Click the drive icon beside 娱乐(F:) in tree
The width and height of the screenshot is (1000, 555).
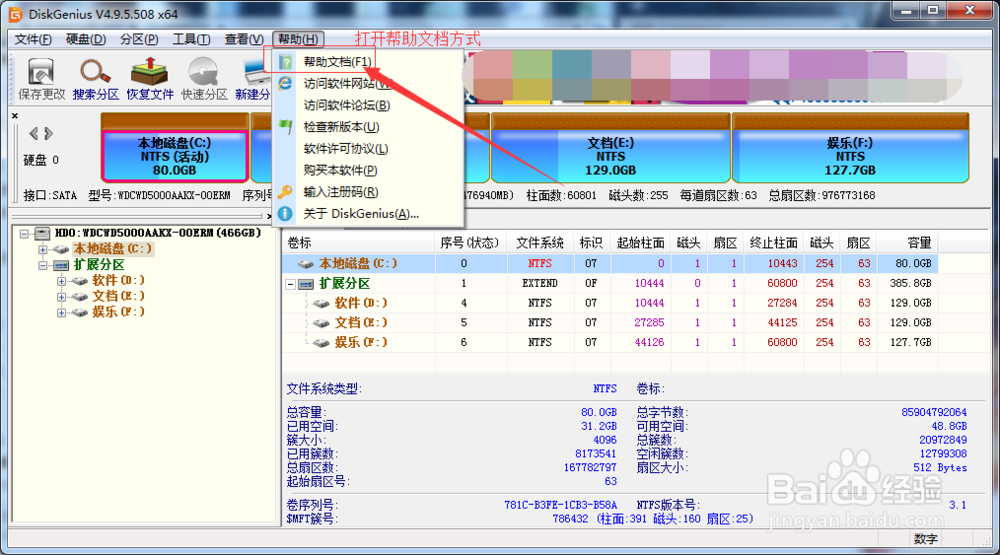pyautogui.click(x=80, y=313)
